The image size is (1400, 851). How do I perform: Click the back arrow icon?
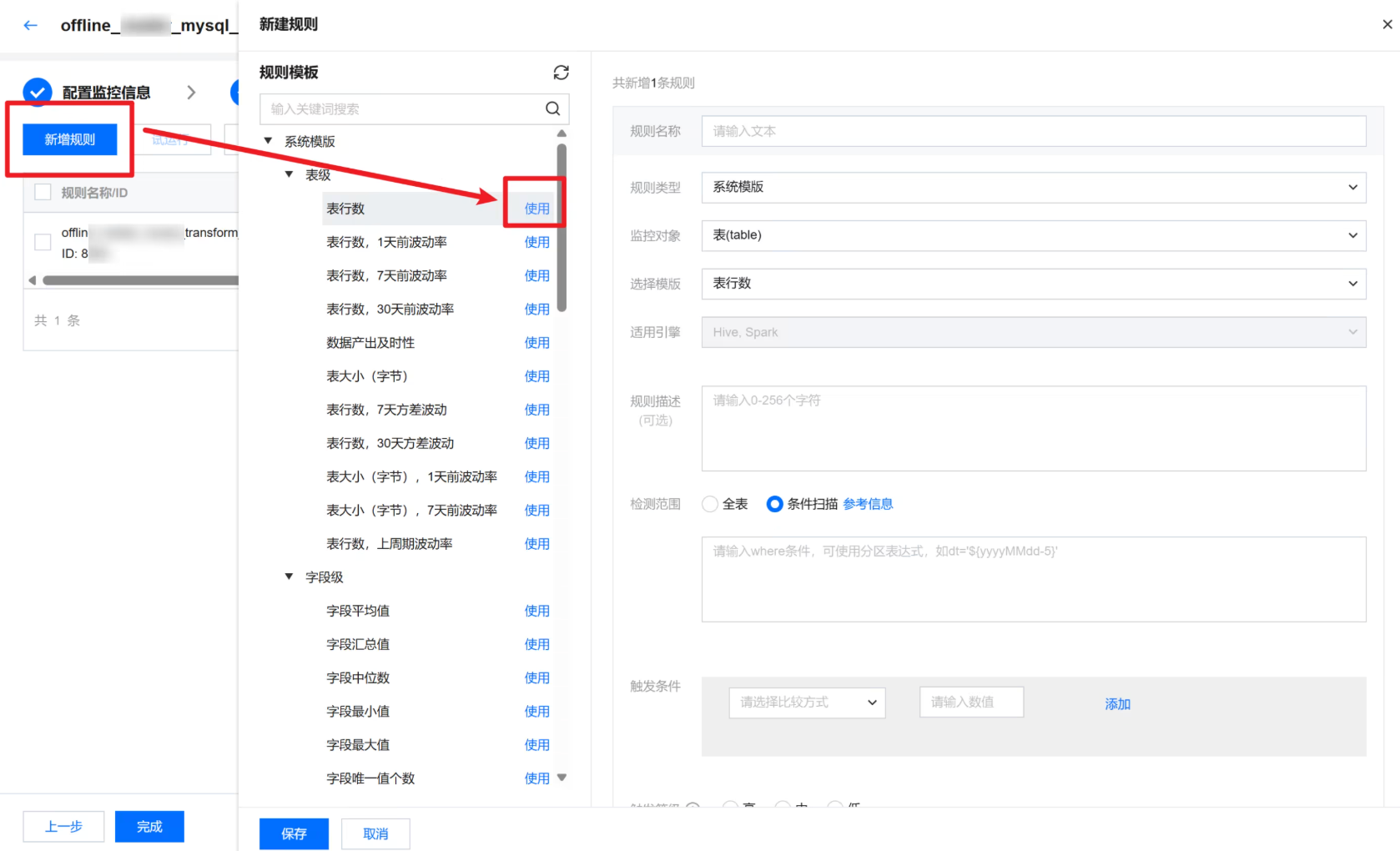coord(31,25)
